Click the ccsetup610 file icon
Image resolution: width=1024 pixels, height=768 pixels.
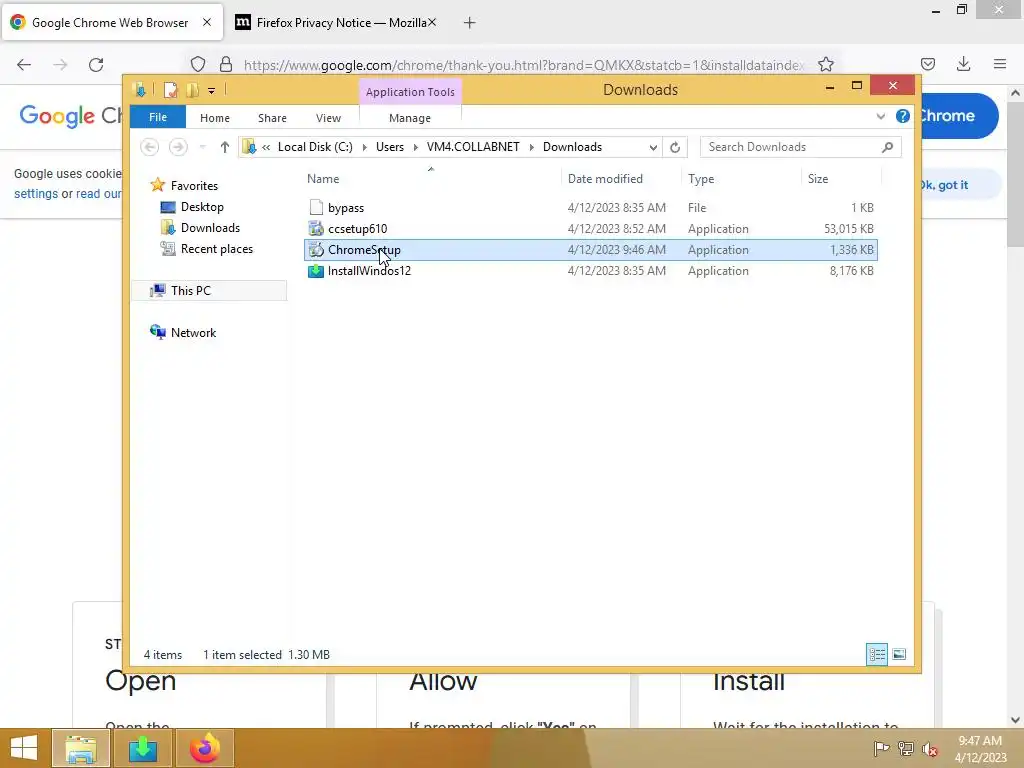click(316, 229)
